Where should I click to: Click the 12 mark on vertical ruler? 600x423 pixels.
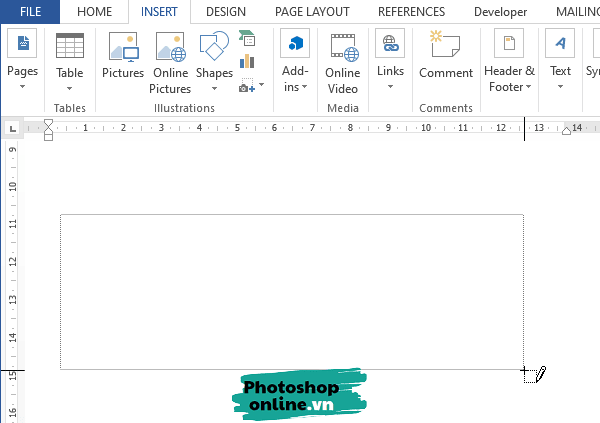(x=13, y=262)
